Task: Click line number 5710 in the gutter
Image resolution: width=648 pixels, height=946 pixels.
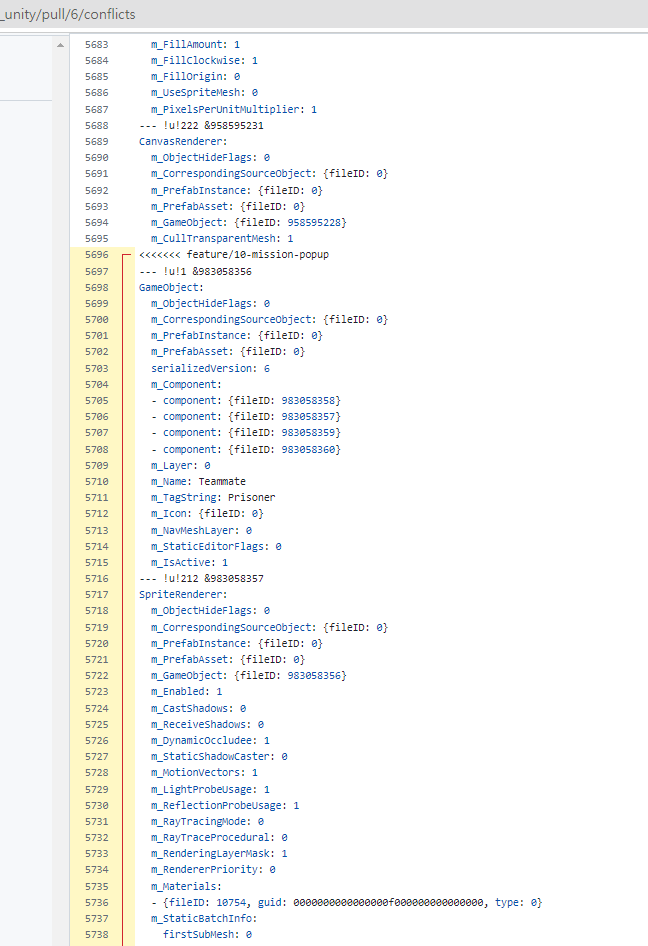Action: pyautogui.click(x=97, y=481)
